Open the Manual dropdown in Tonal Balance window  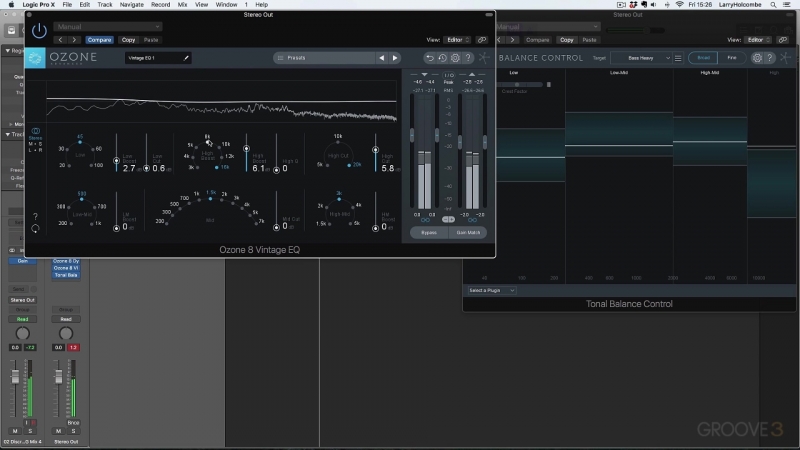pyautogui.click(x=548, y=27)
